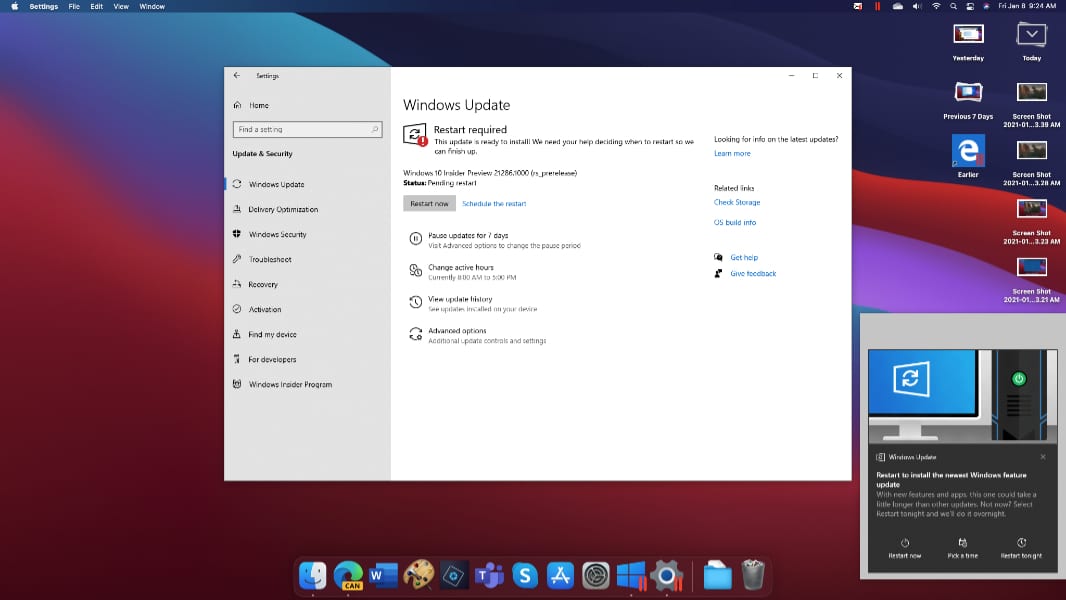Expand the Yesterday desktop stack

[968, 35]
